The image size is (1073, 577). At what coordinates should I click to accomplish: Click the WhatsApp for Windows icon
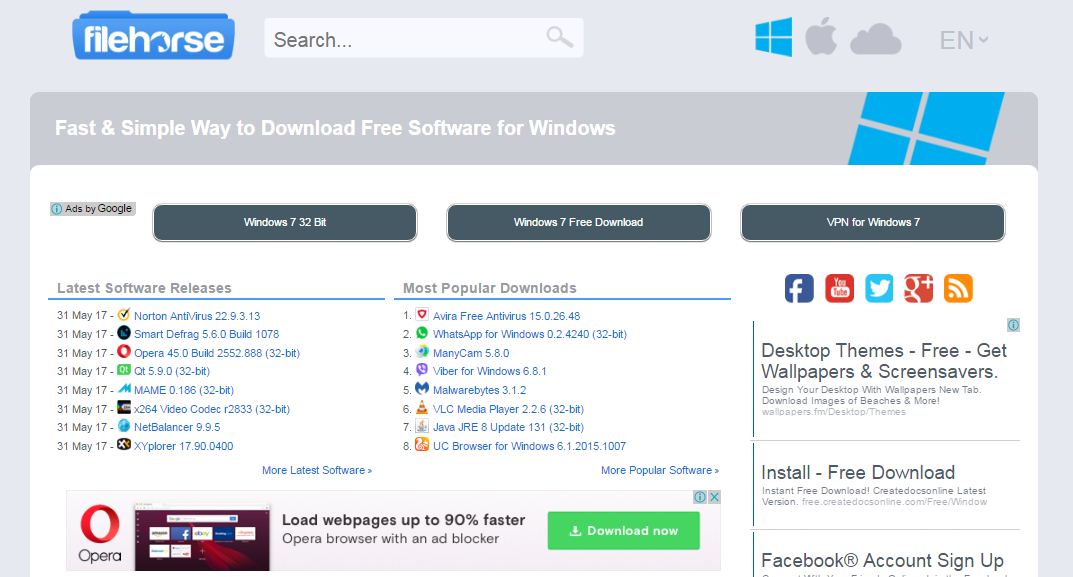click(x=422, y=333)
